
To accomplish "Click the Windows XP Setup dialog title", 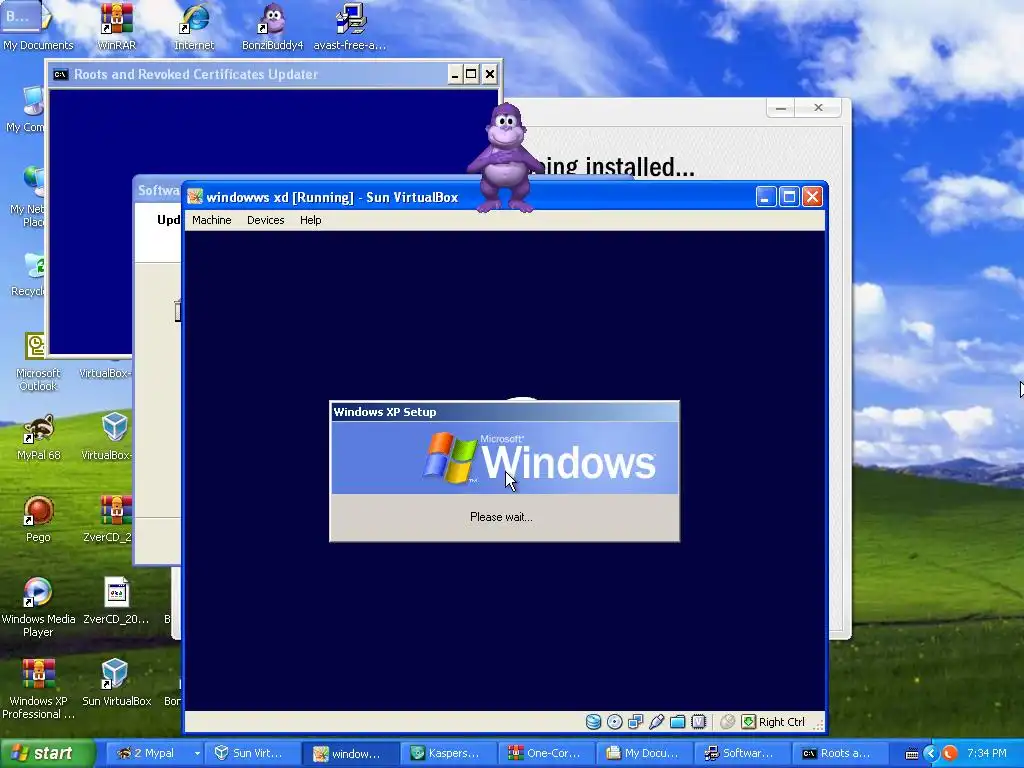I will click(385, 412).
